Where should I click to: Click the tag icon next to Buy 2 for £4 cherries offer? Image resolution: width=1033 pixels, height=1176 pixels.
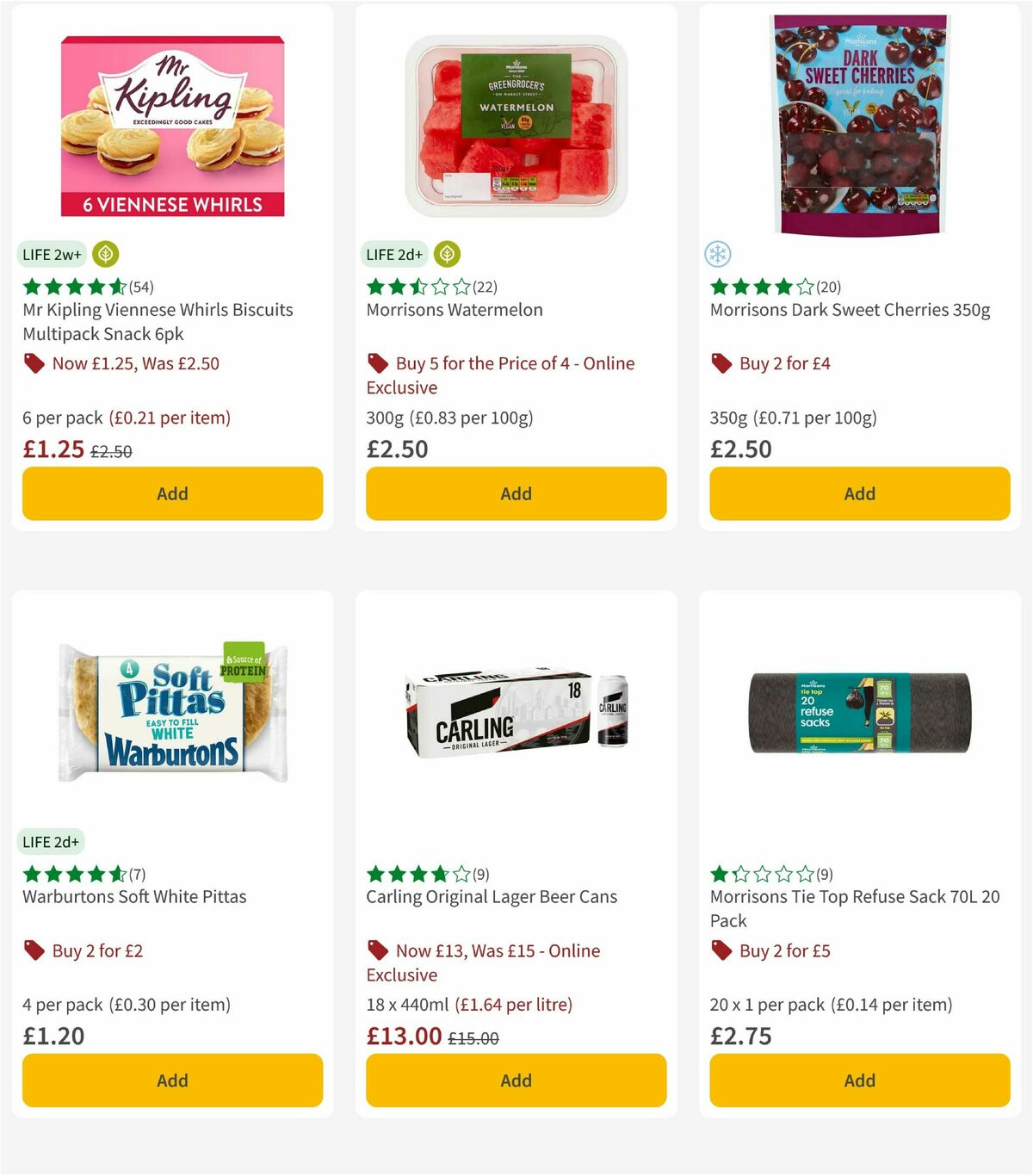tap(721, 363)
